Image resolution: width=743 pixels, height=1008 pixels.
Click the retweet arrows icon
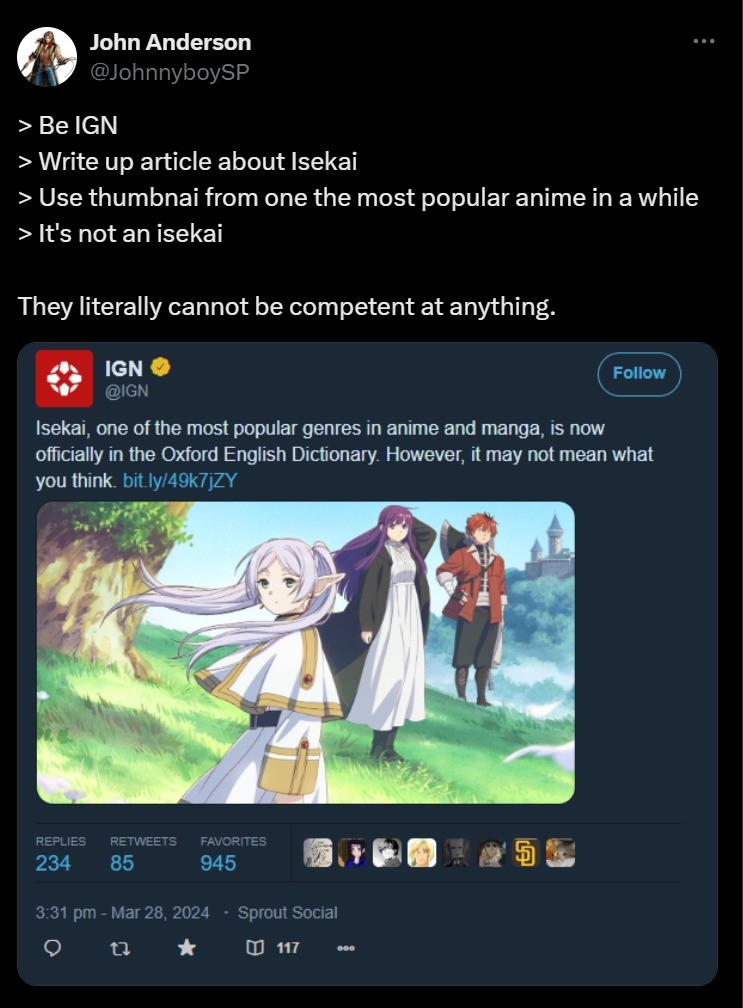point(120,948)
